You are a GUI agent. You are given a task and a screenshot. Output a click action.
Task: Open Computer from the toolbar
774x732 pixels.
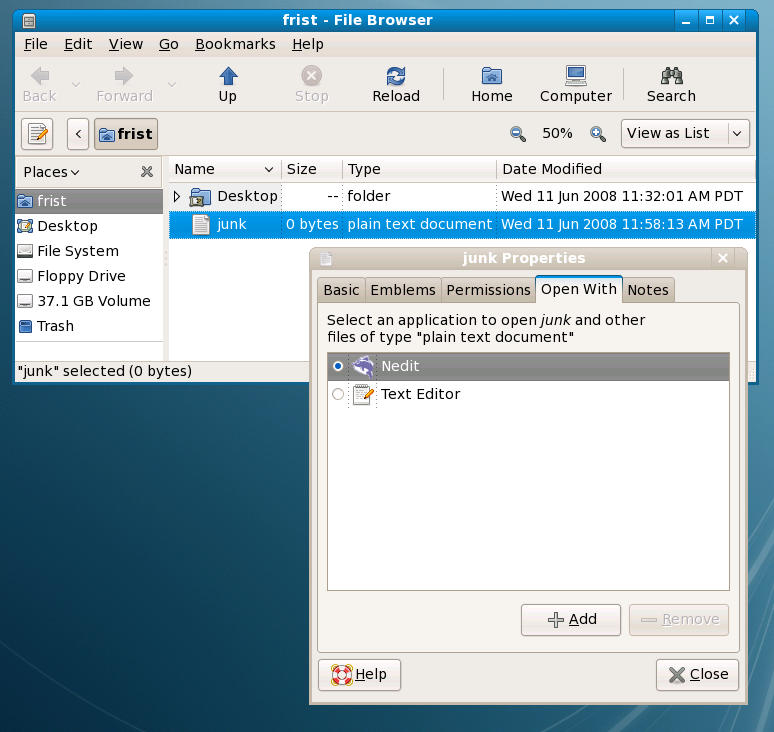(x=575, y=77)
